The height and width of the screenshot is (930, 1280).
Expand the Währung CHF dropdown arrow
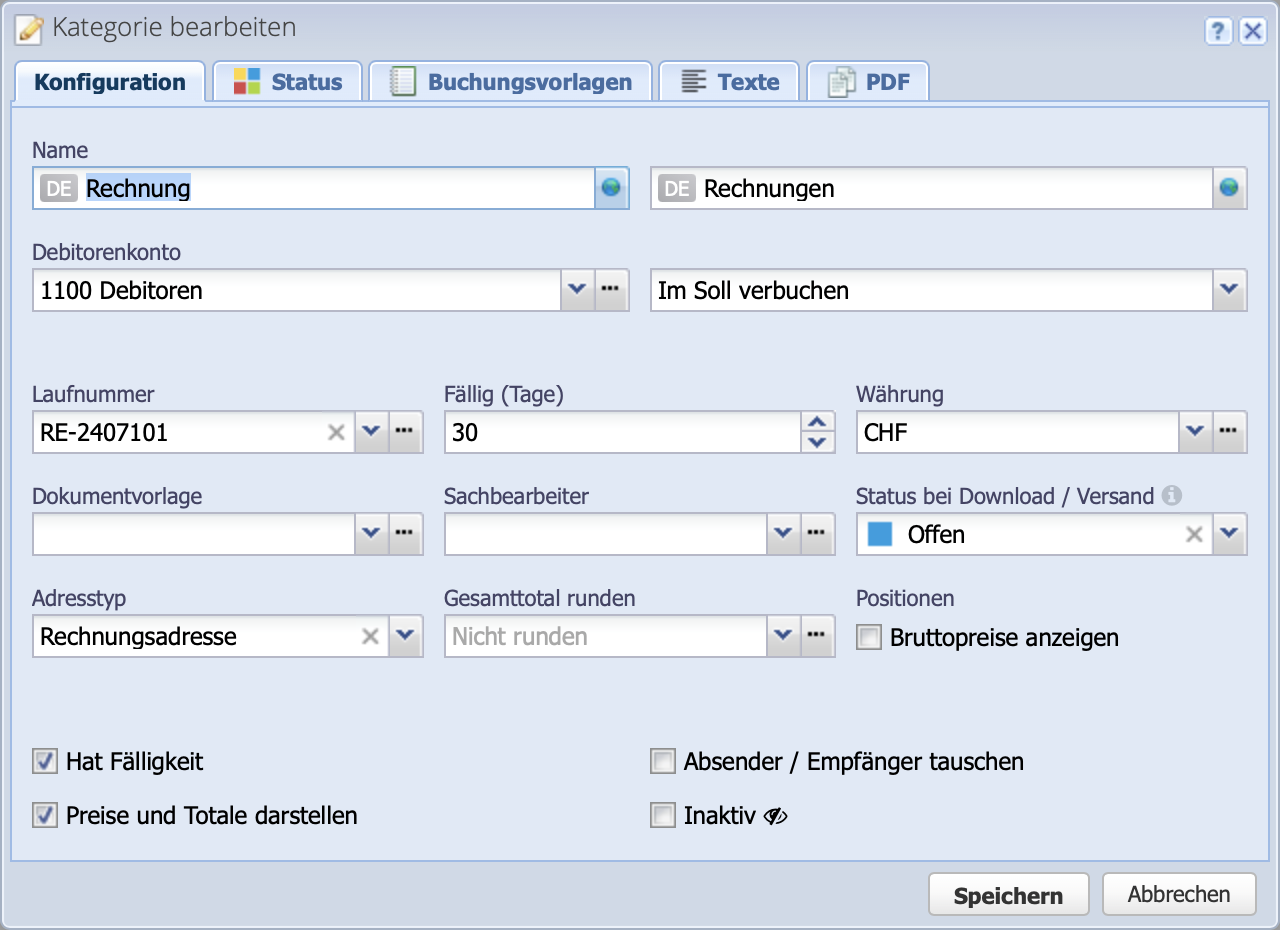1196,432
